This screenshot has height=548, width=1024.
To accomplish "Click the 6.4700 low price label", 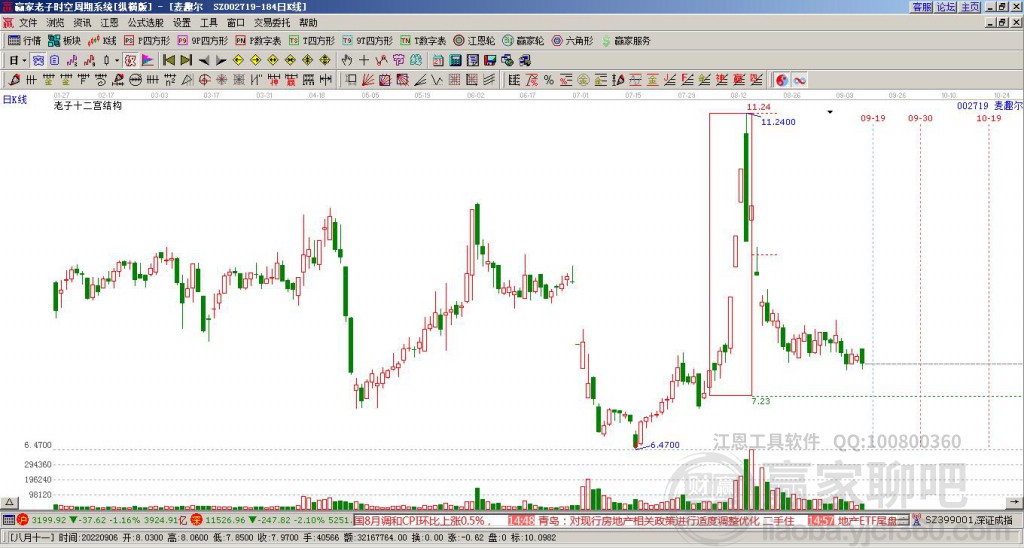I will [665, 445].
